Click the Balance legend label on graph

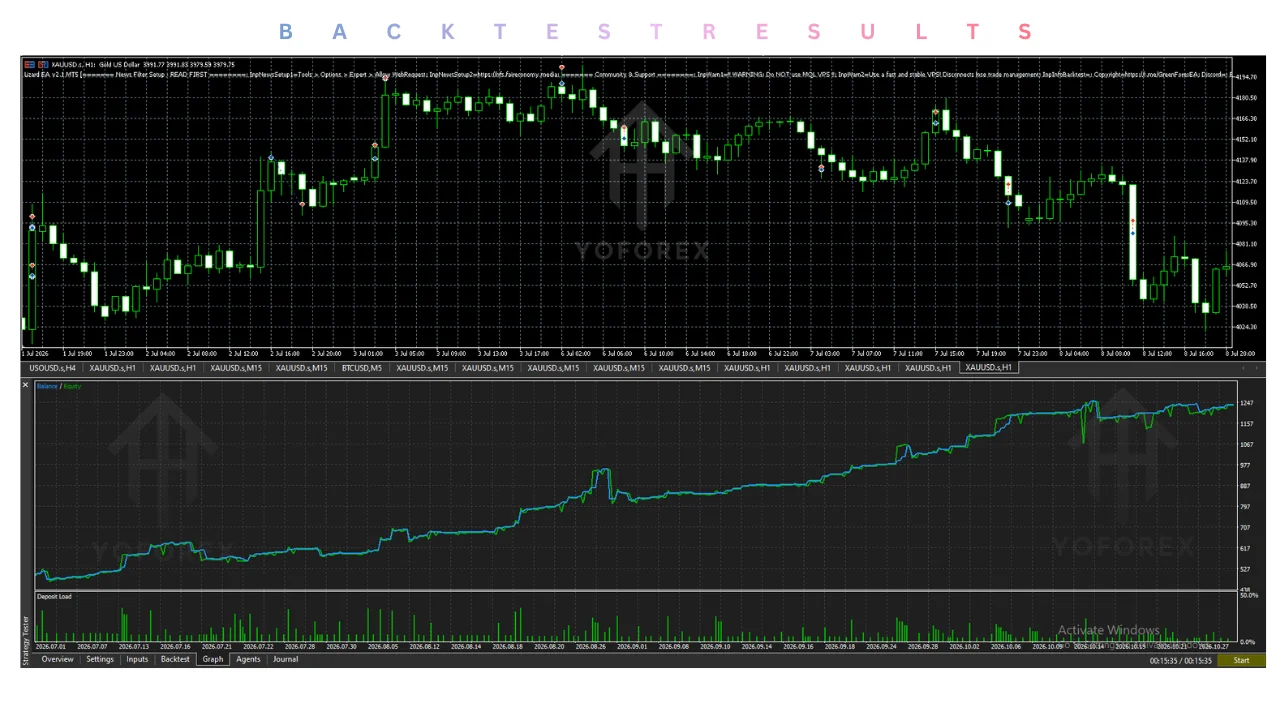(47, 386)
